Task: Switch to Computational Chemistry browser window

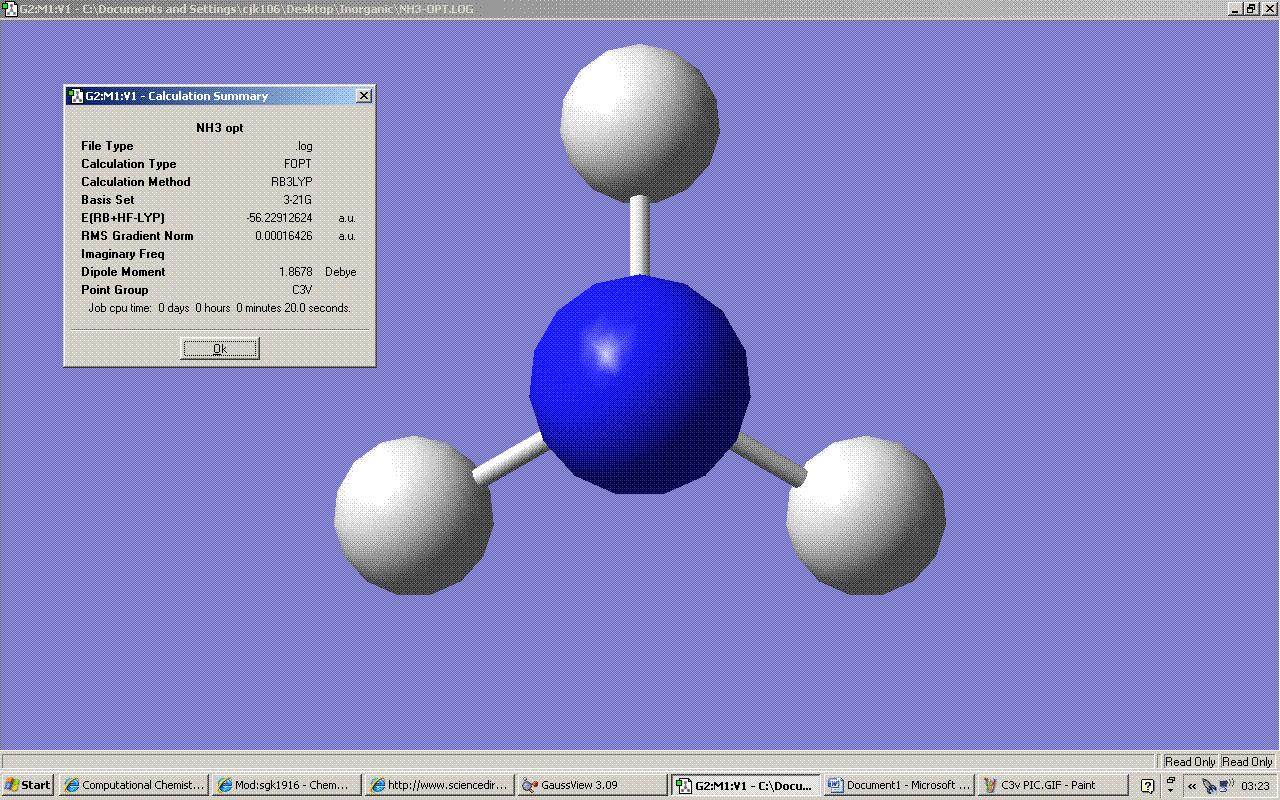Action: pos(134,785)
